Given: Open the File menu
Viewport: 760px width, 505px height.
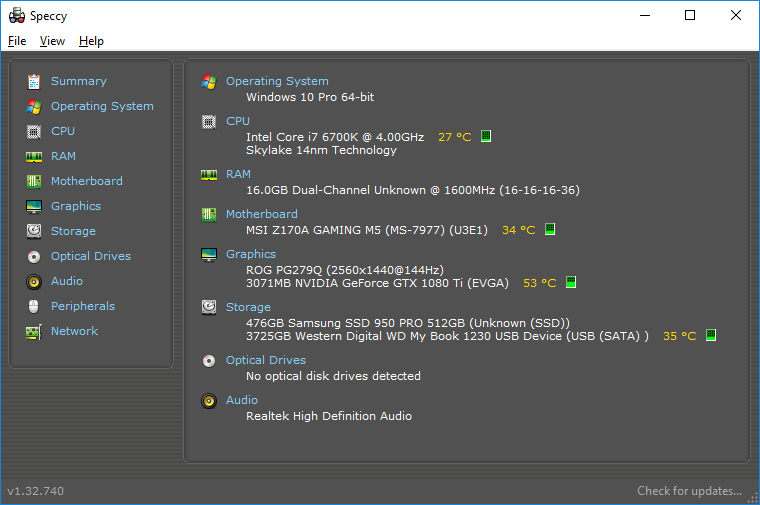Looking at the screenshot, I should (x=17, y=41).
